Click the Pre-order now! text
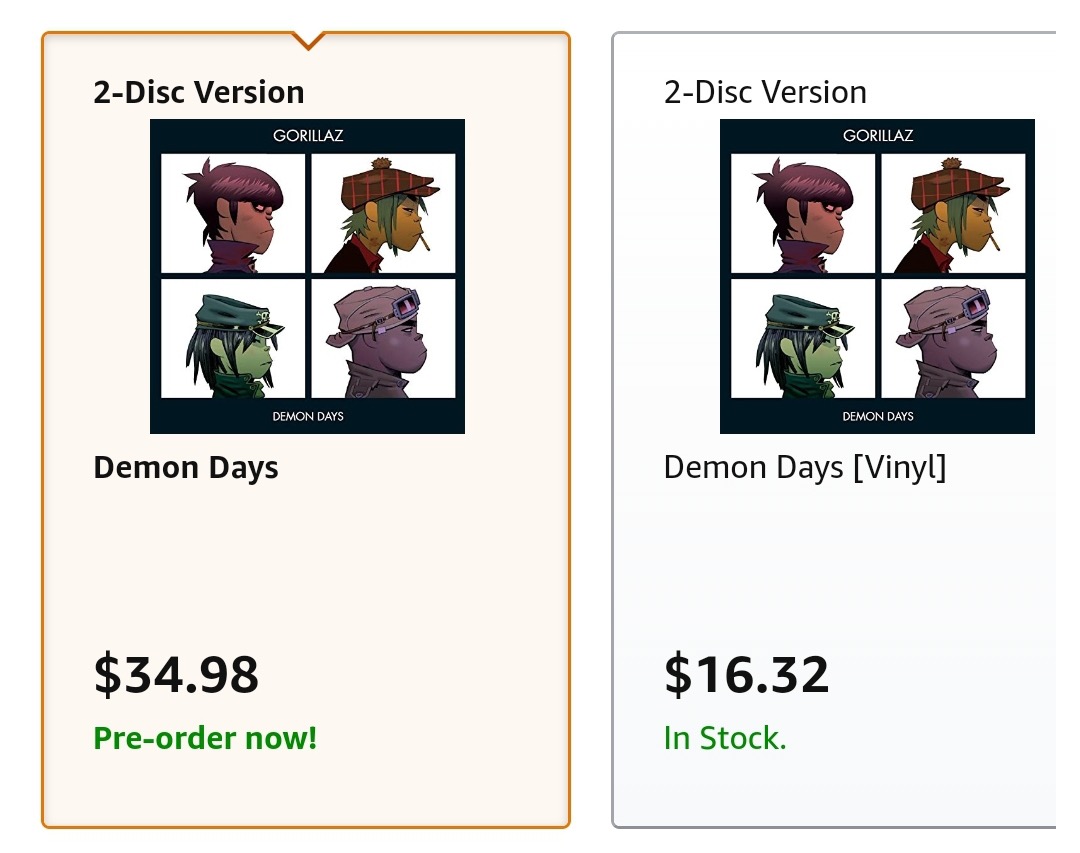This screenshot has width=1080, height=853. (205, 739)
